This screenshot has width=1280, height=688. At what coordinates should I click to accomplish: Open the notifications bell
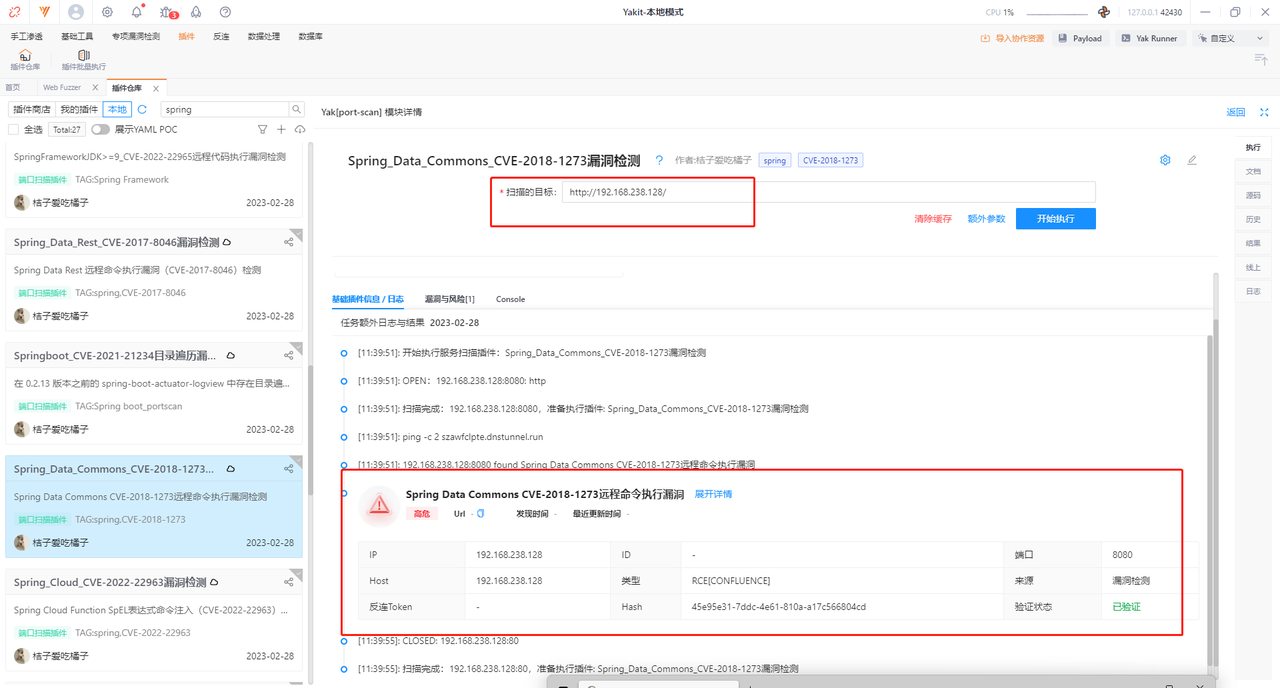(x=136, y=12)
